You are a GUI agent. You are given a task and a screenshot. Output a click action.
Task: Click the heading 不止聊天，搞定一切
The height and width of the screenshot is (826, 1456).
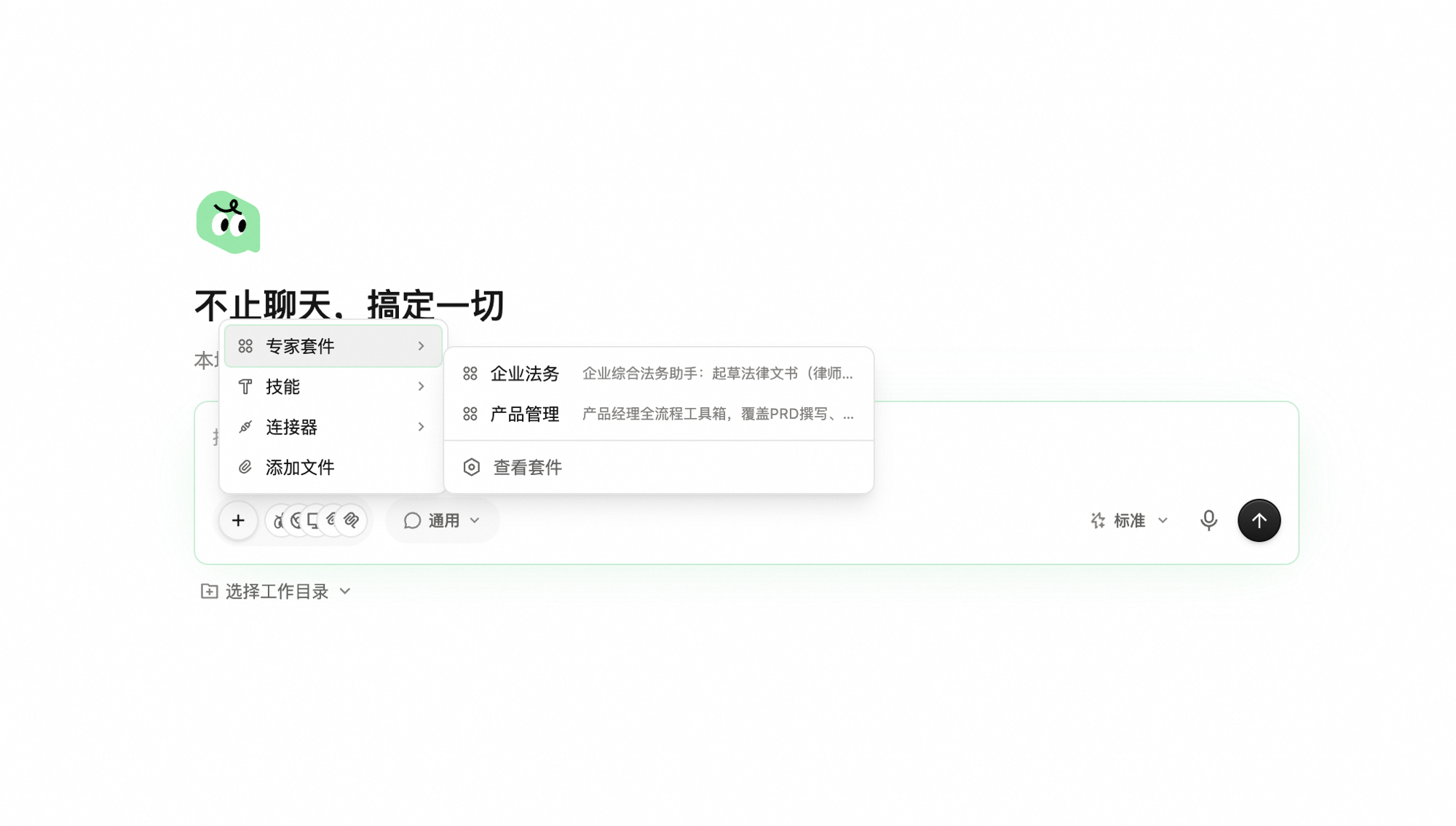349,304
